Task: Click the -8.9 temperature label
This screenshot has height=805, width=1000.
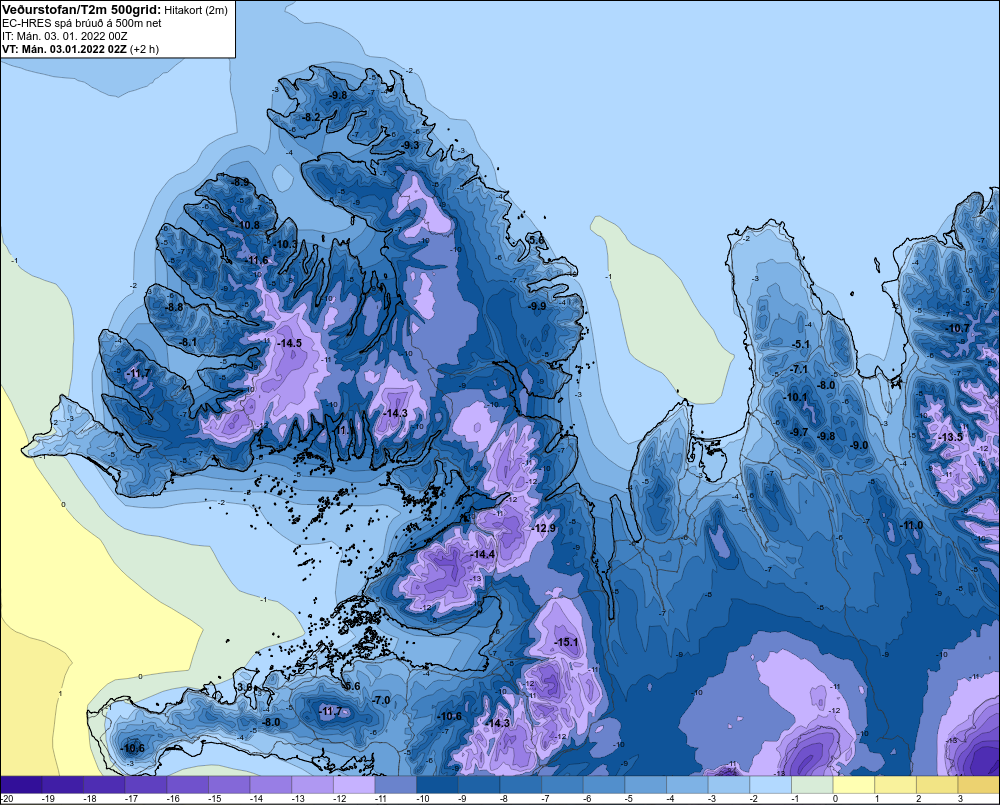Action: point(240,182)
